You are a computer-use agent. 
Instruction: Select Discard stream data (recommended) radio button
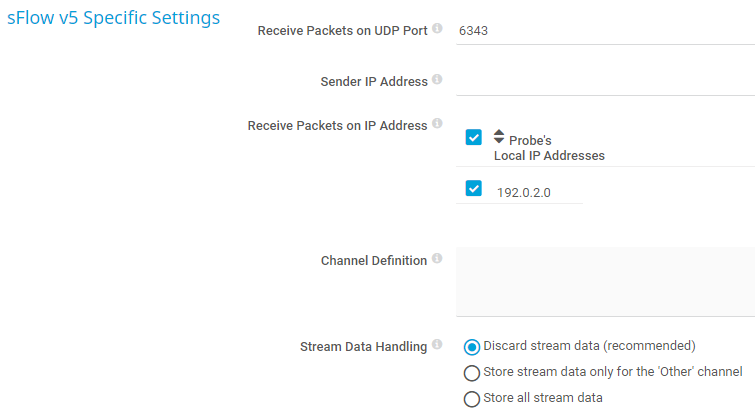(x=472, y=347)
